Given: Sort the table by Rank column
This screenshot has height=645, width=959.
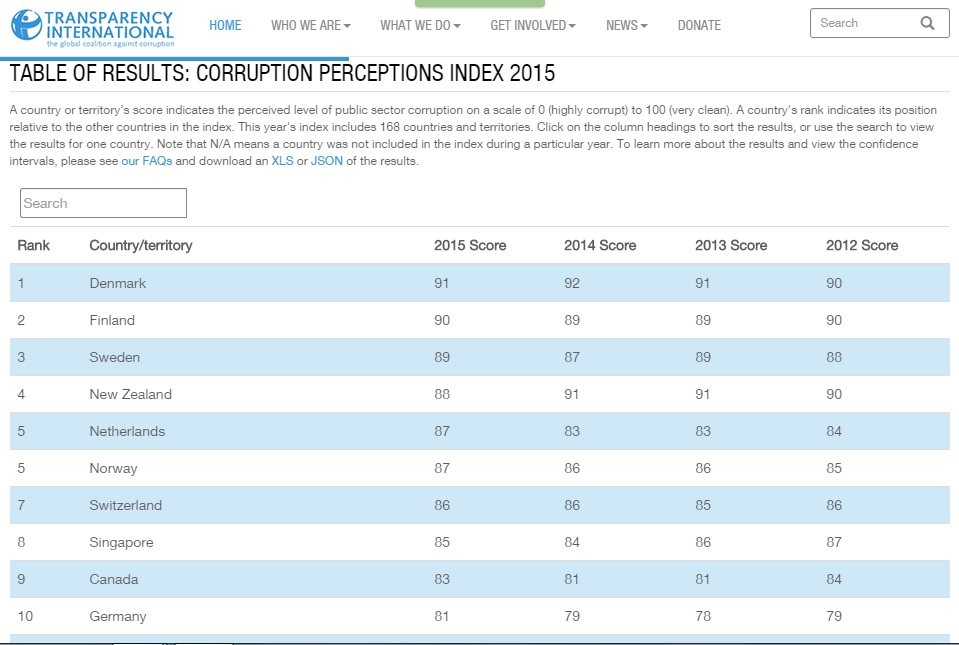Looking at the screenshot, I should pyautogui.click(x=34, y=245).
